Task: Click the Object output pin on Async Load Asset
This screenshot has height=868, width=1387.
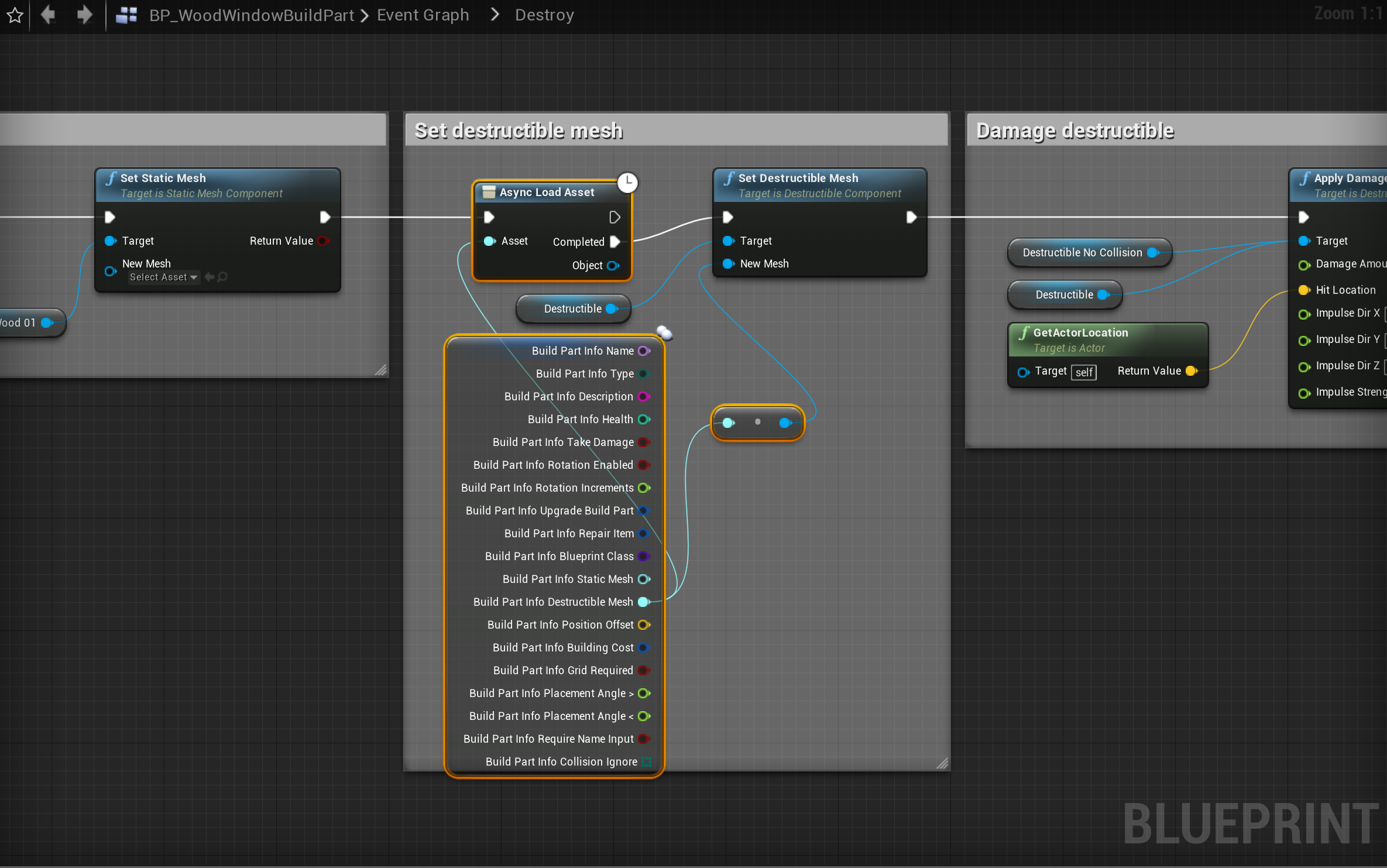Action: [613, 265]
